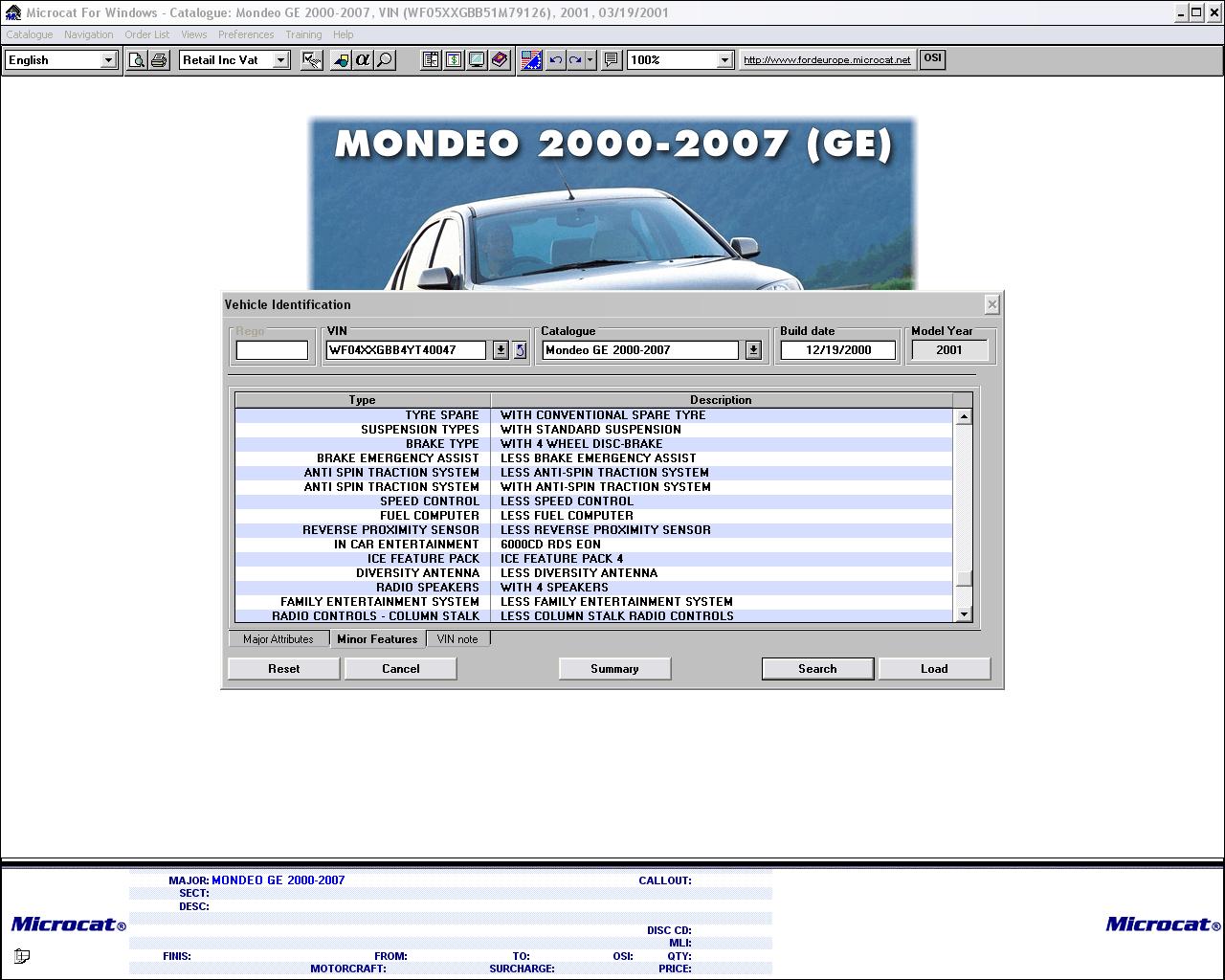Open the English language dropdown

(x=108, y=60)
